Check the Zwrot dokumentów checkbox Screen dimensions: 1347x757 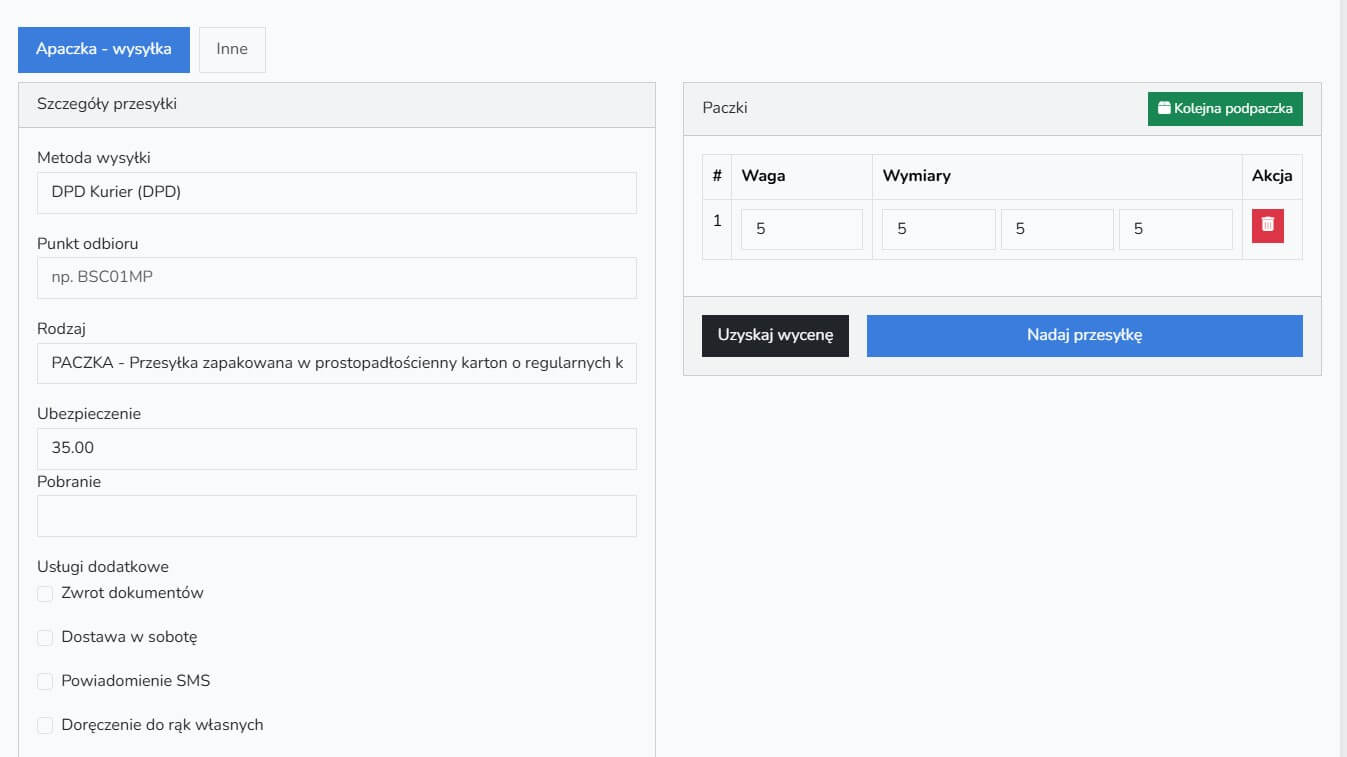[45, 594]
